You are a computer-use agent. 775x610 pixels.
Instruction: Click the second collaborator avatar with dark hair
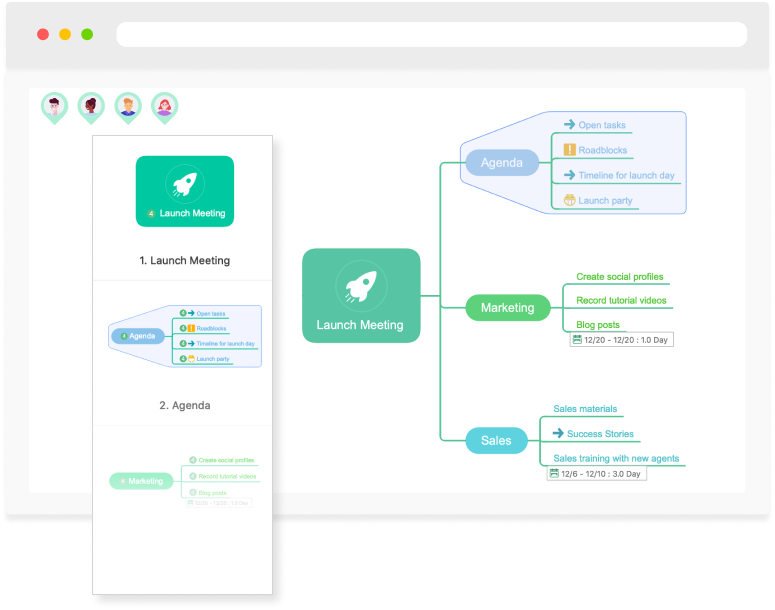(x=91, y=106)
